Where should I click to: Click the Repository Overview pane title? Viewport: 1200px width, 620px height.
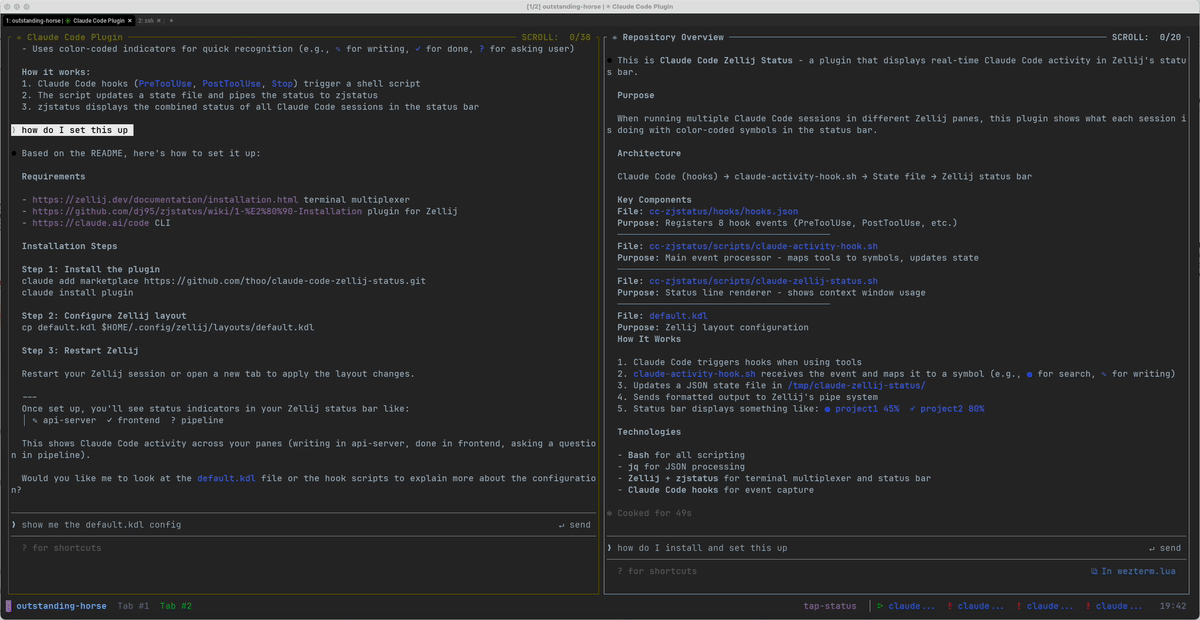(x=673, y=37)
